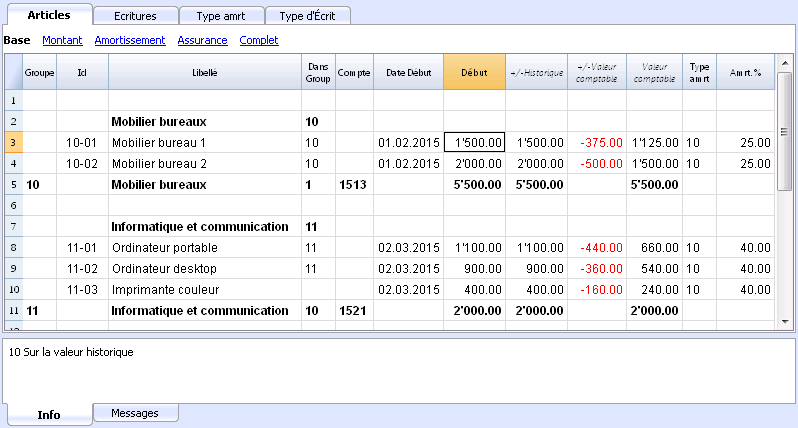Click the Id cell '11-02'
The image size is (798, 428).
click(82, 268)
